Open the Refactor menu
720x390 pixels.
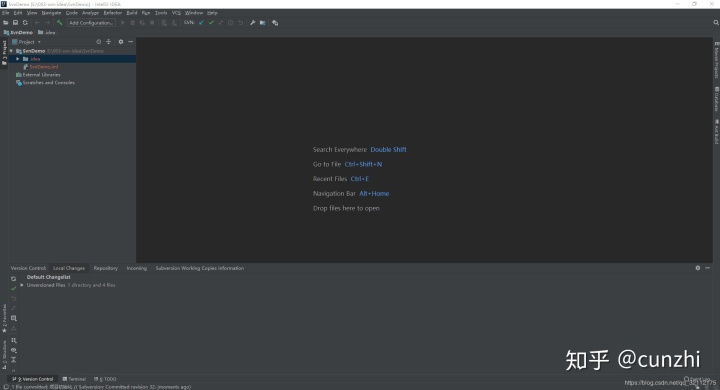112,13
